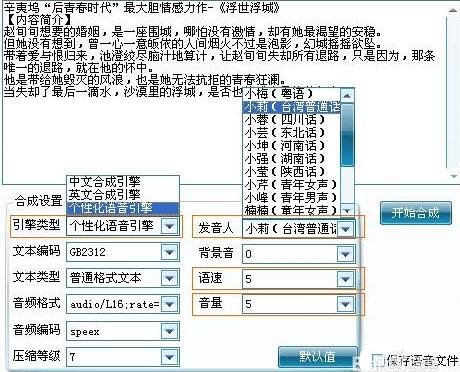Choose voice 小蓉（四川话）
The image size is (460, 372).
tap(291, 120)
